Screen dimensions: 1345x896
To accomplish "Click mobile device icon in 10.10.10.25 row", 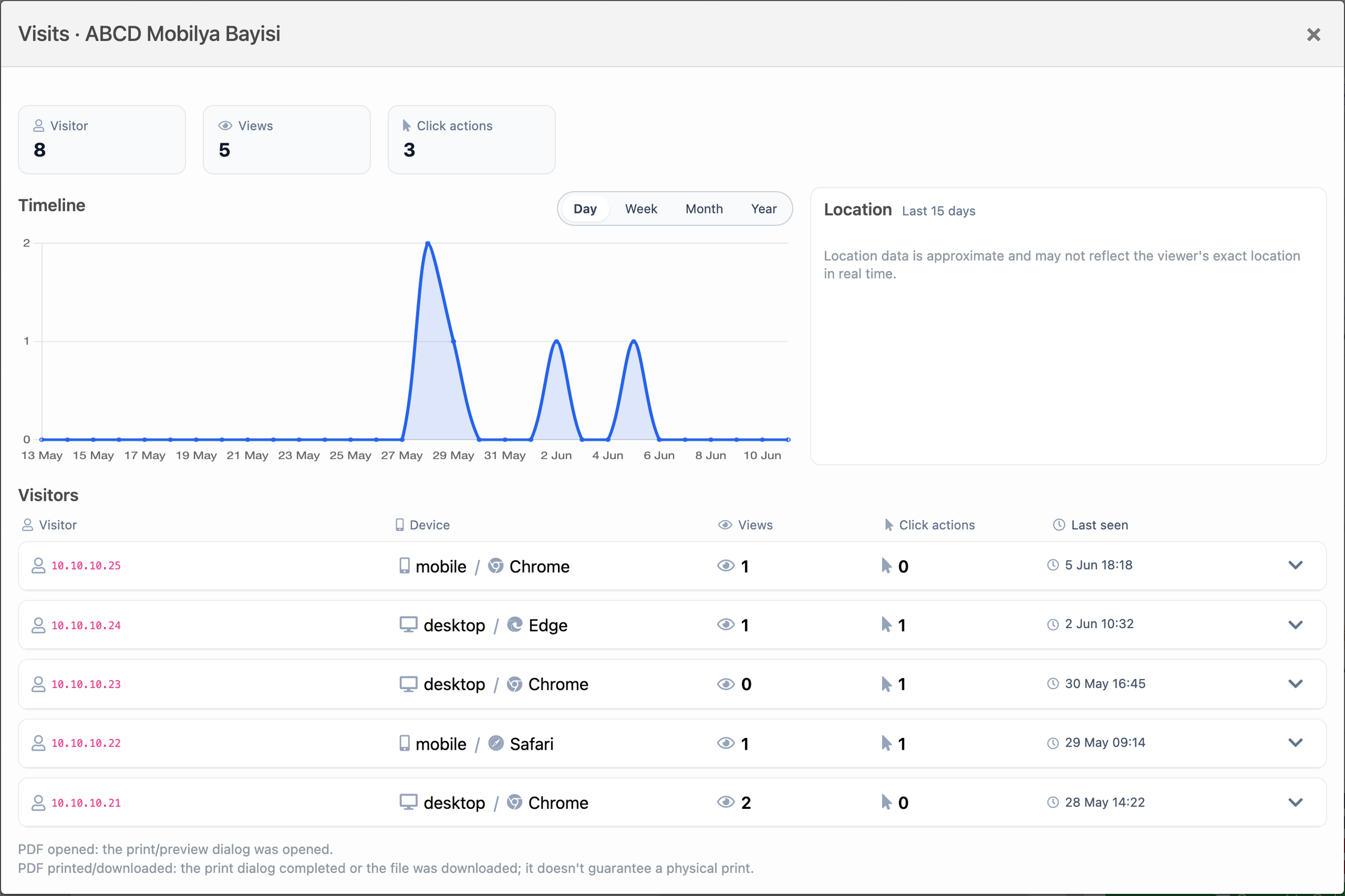I will 404,566.
